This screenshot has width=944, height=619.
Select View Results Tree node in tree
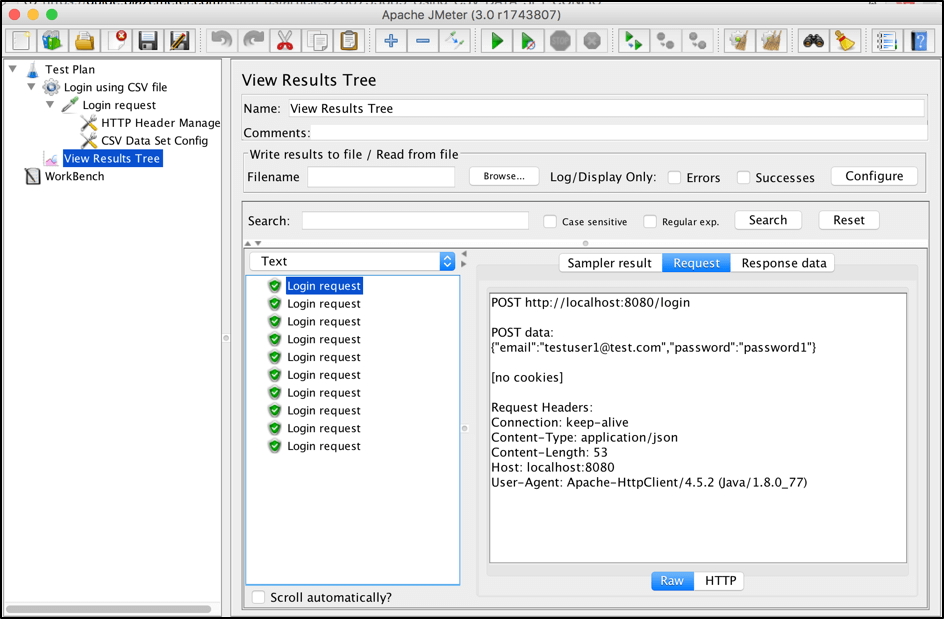[x=113, y=158]
